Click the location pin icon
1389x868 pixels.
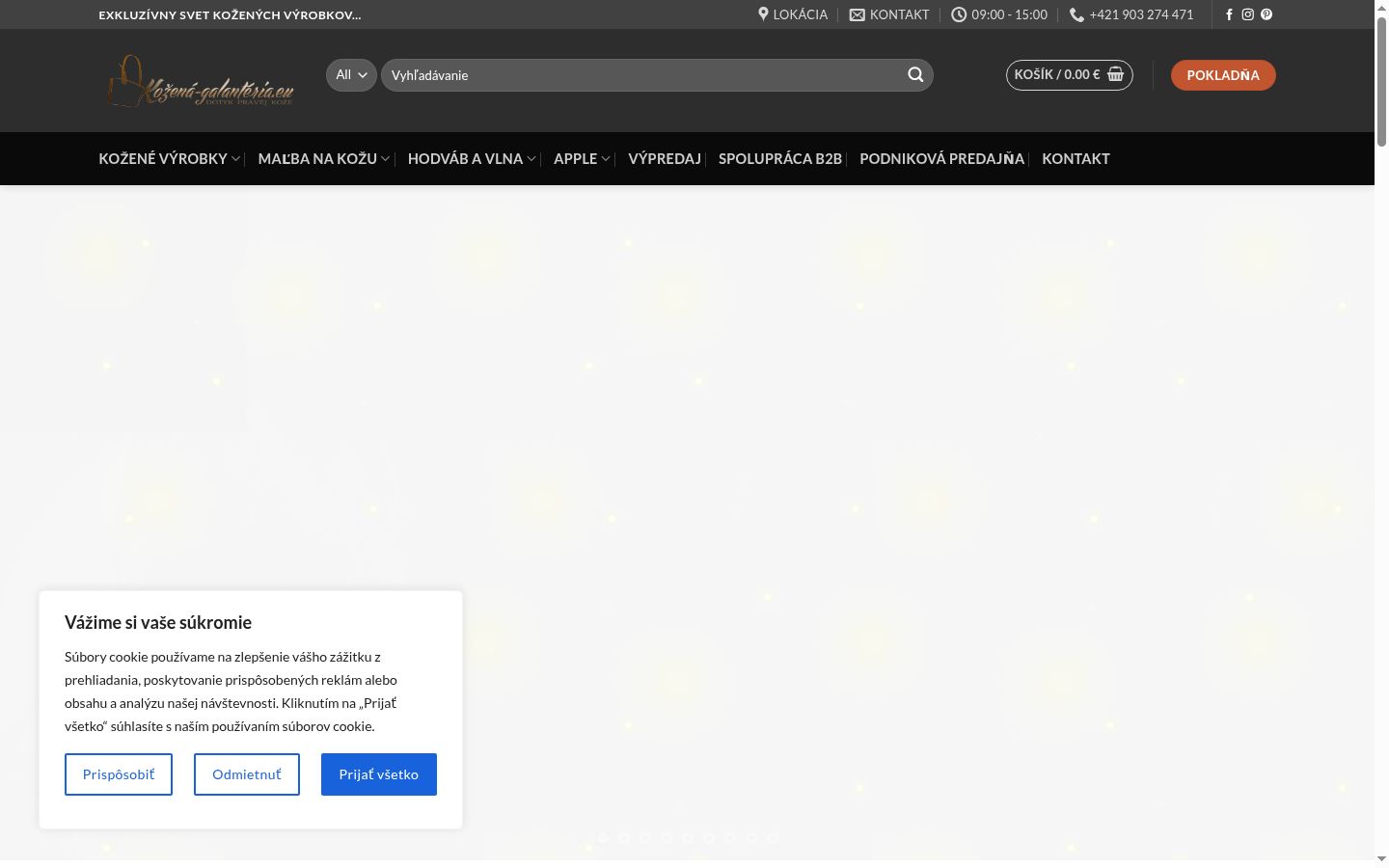(764, 14)
